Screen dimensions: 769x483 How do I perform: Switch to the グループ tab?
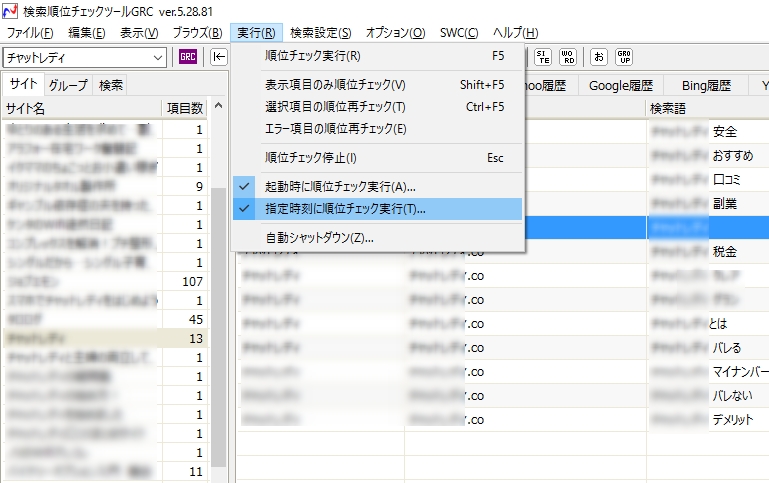click(68, 85)
